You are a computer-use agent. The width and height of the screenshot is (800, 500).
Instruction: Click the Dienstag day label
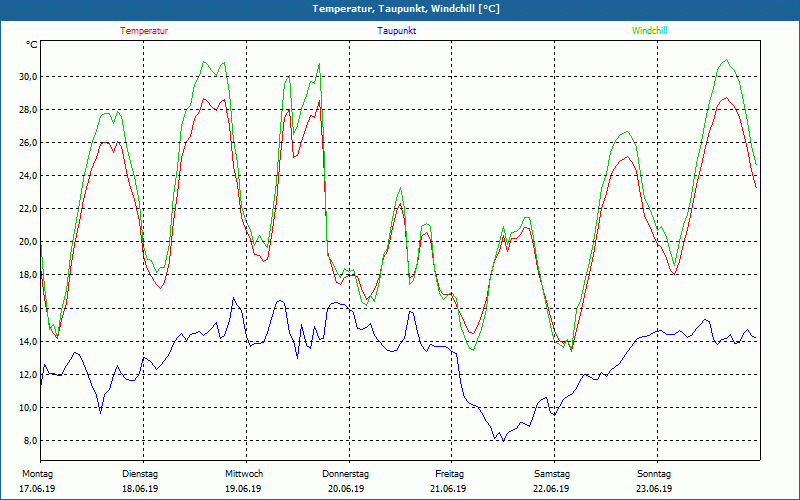140,474
